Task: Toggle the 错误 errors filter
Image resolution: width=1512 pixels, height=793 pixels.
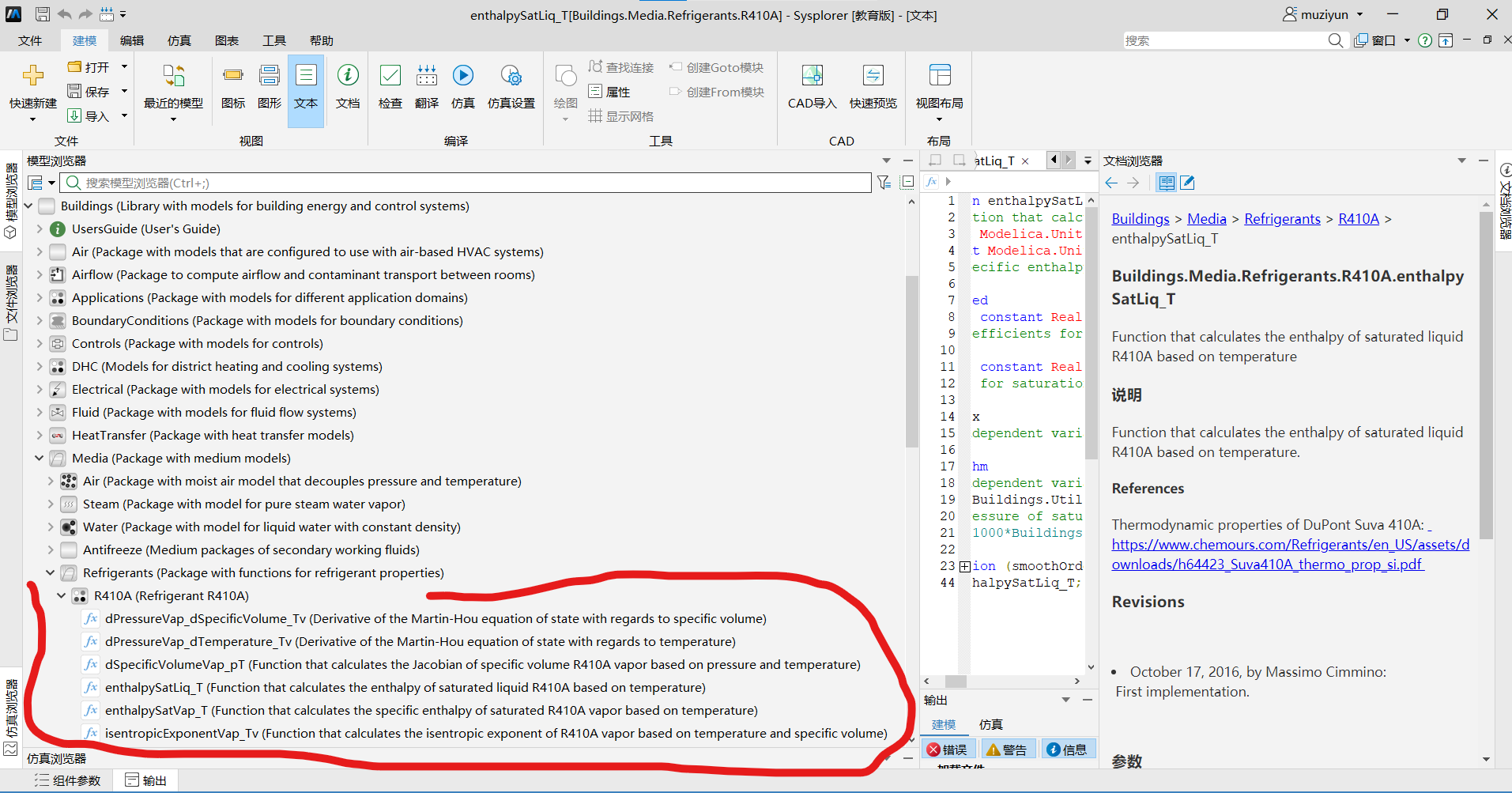Action: pyautogui.click(x=948, y=750)
